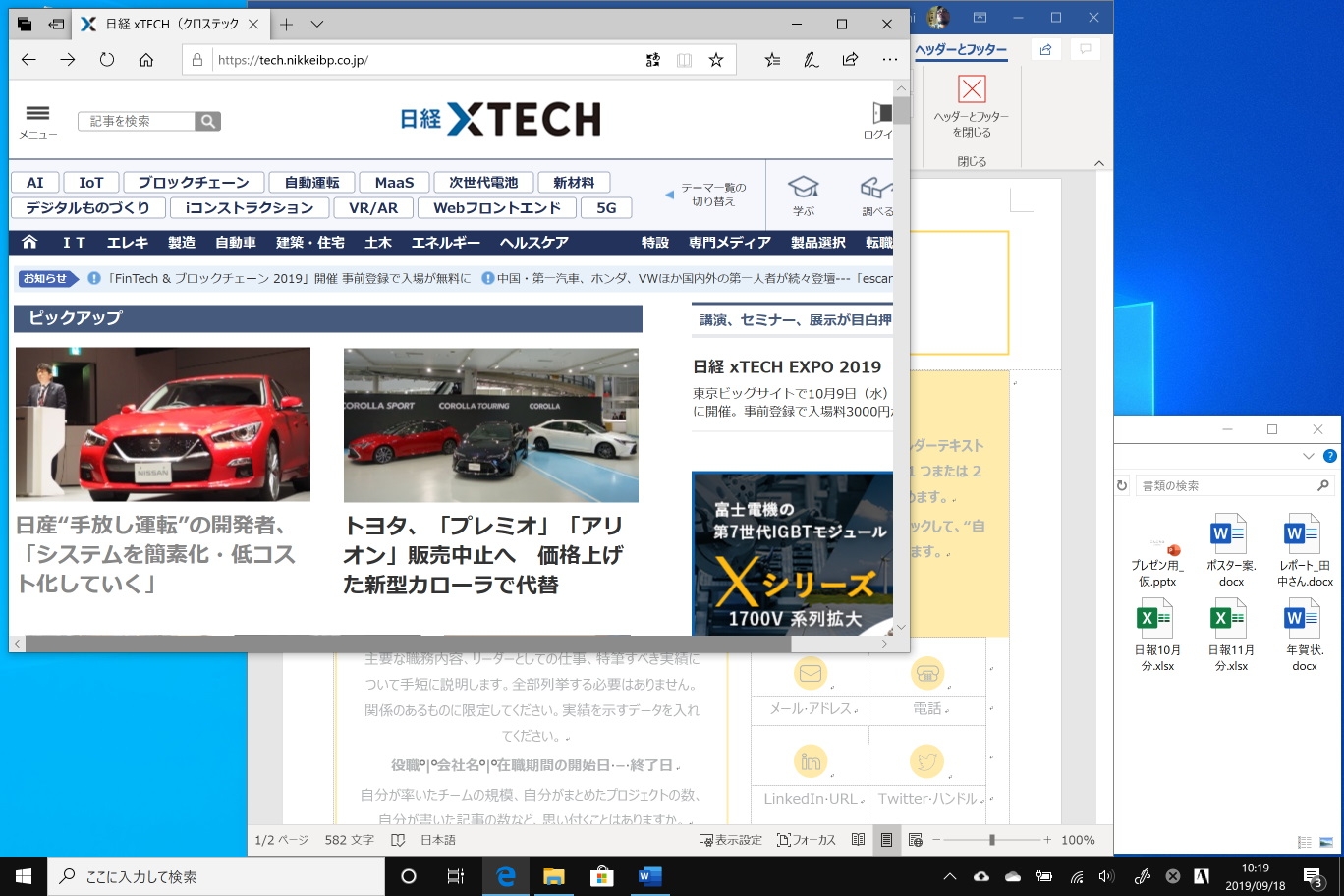Toggle Word focus mode フォーカス
This screenshot has width=1344, height=896.
point(806,840)
